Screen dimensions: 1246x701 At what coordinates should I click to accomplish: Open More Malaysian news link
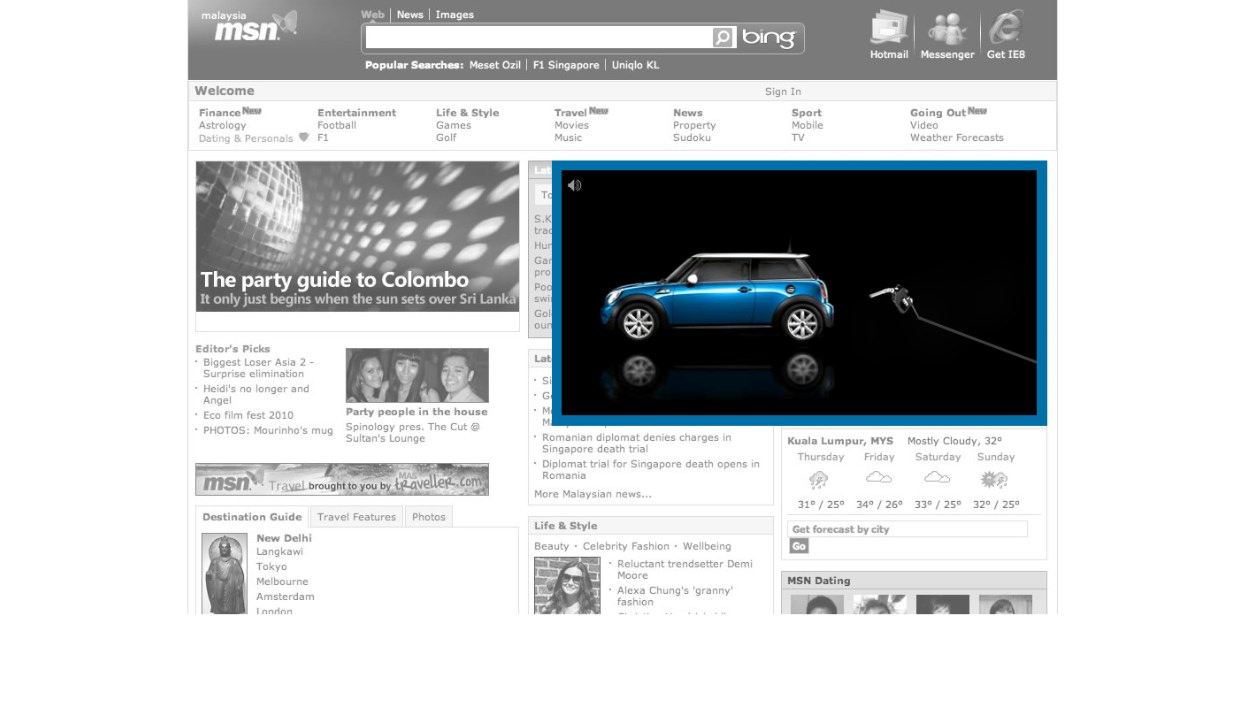(593, 494)
